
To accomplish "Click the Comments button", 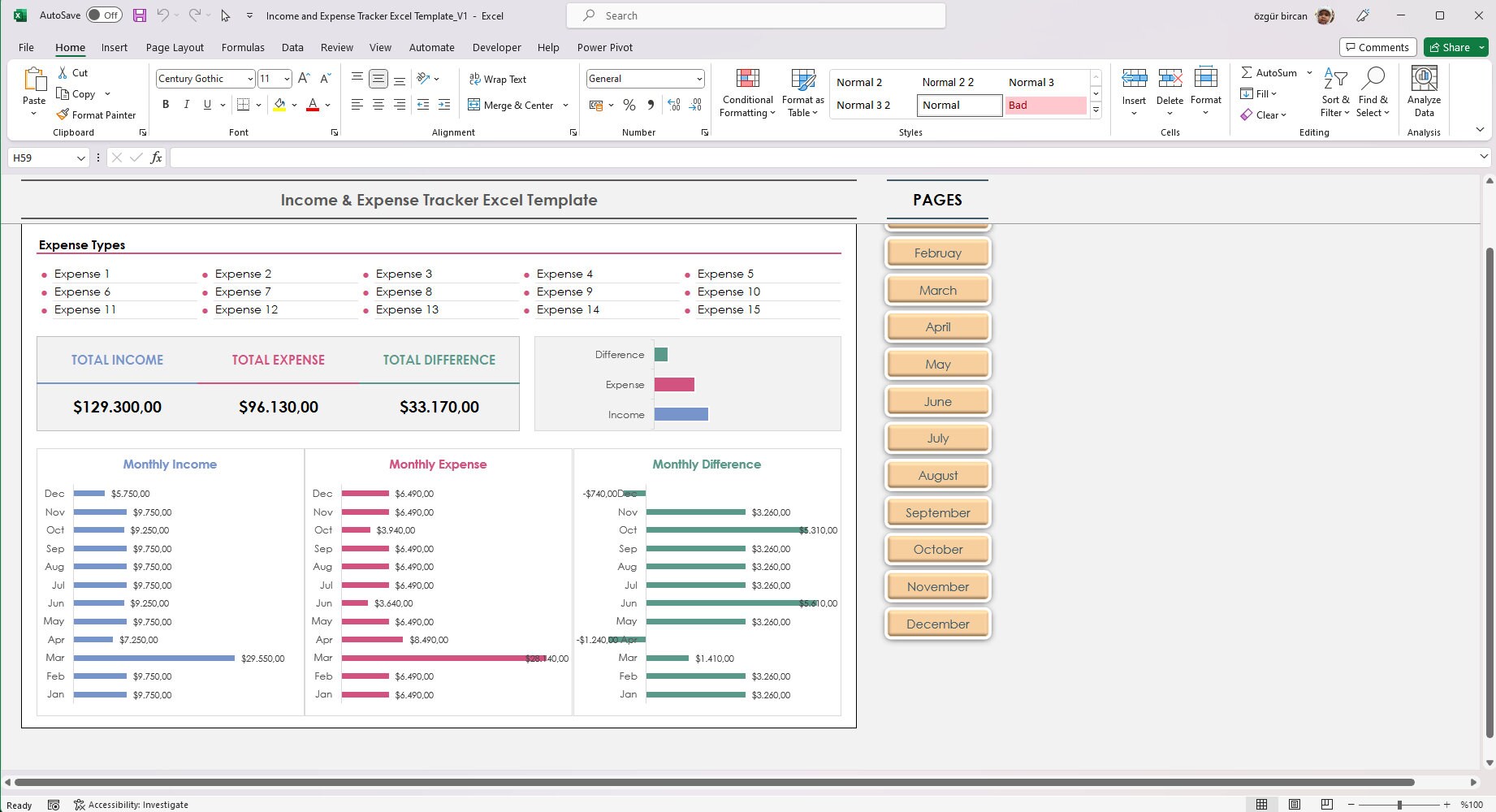I will tap(1377, 47).
